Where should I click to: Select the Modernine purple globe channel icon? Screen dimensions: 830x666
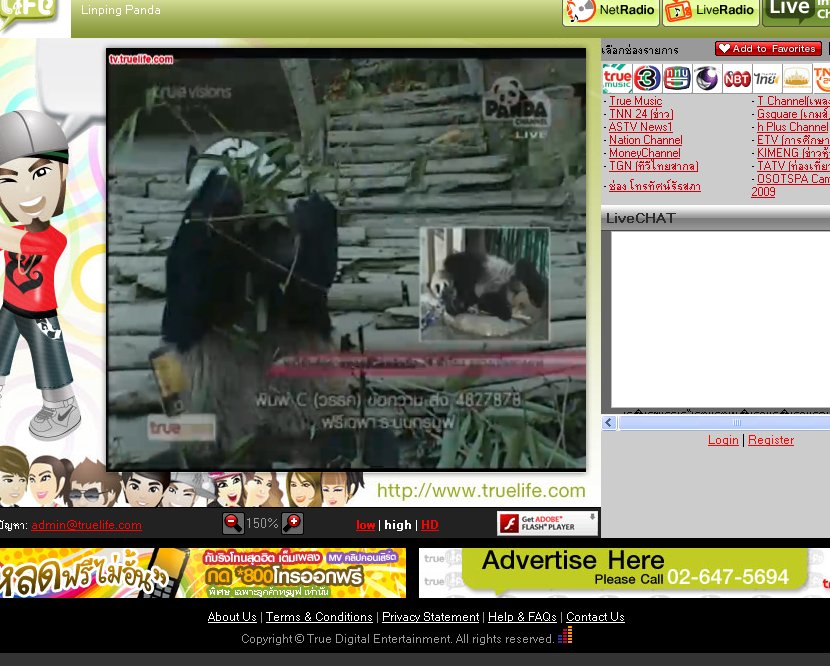click(x=707, y=78)
